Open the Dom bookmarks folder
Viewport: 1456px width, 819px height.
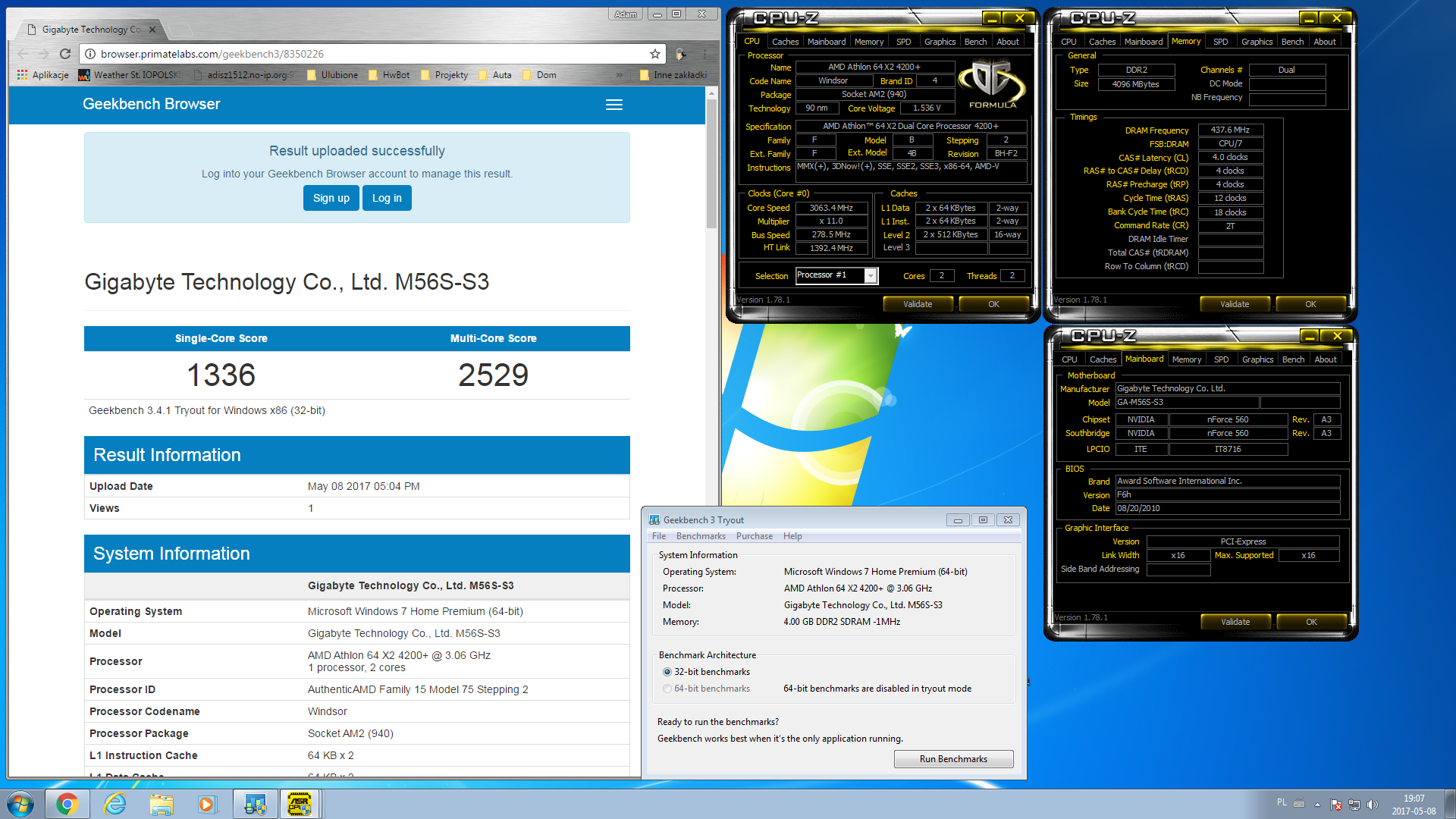click(539, 75)
